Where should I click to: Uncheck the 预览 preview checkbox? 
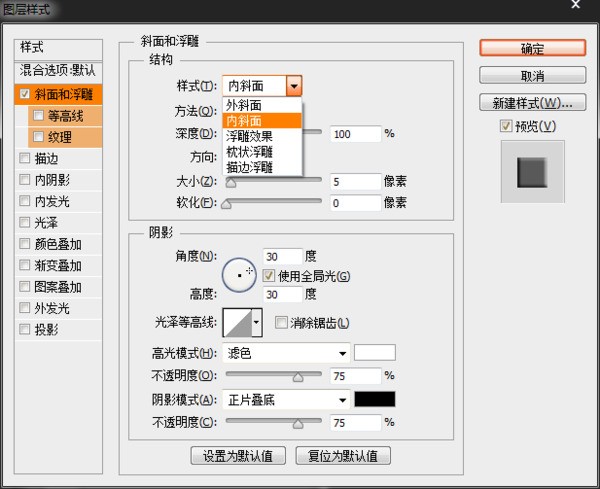tap(507, 126)
